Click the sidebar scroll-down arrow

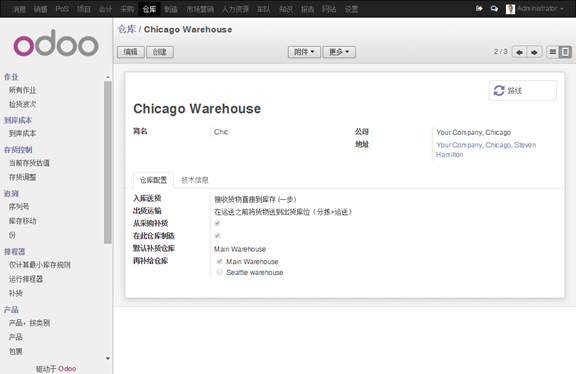[x=108, y=358]
